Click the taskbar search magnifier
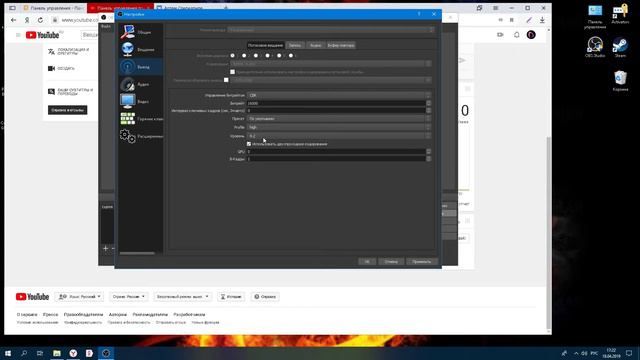The height and width of the screenshot is (360, 640). (x=24, y=353)
